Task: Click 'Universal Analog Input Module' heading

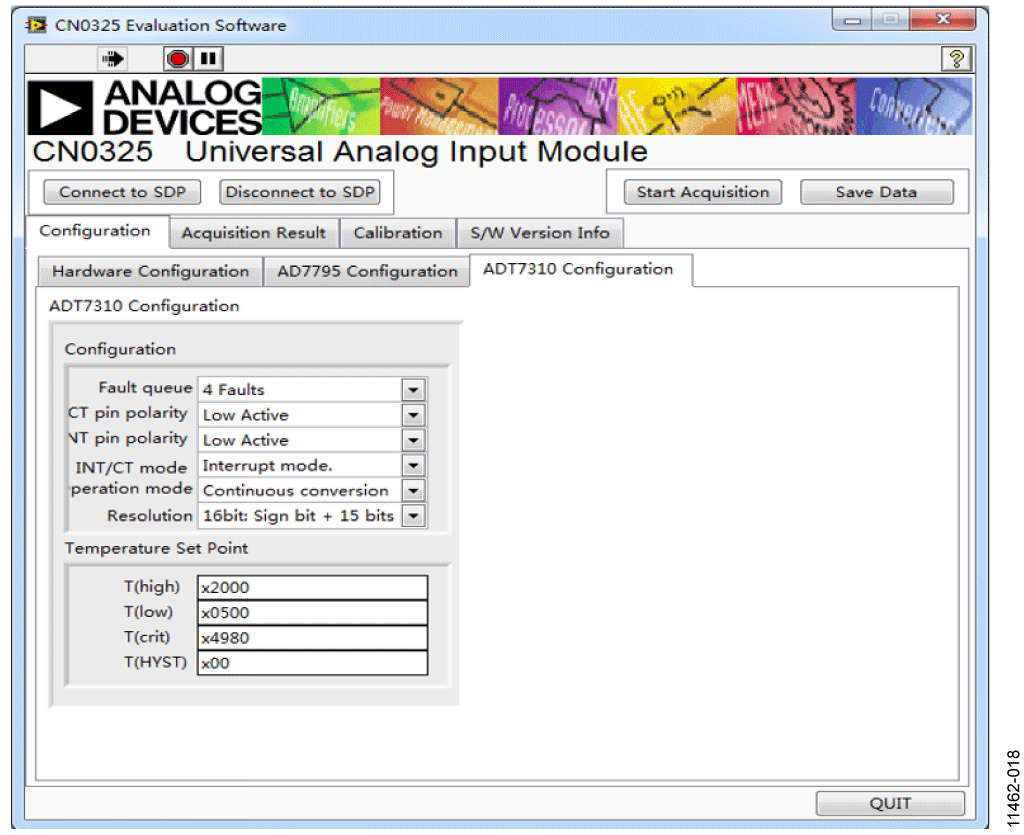Action: (x=416, y=152)
